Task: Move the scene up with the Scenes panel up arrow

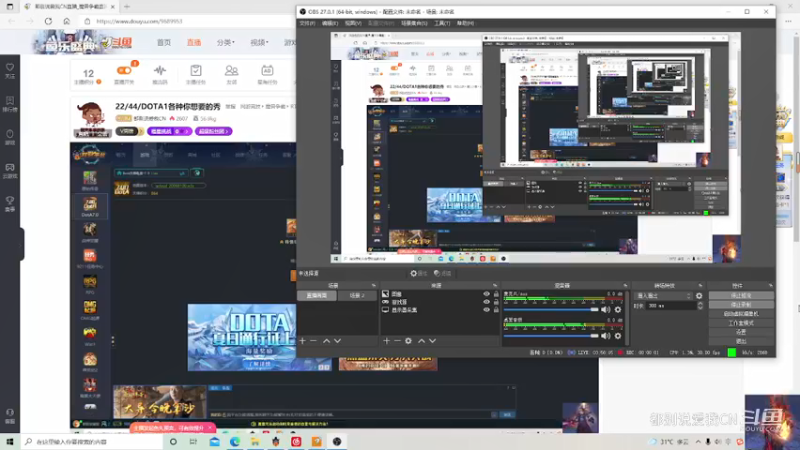Action: tap(327, 341)
